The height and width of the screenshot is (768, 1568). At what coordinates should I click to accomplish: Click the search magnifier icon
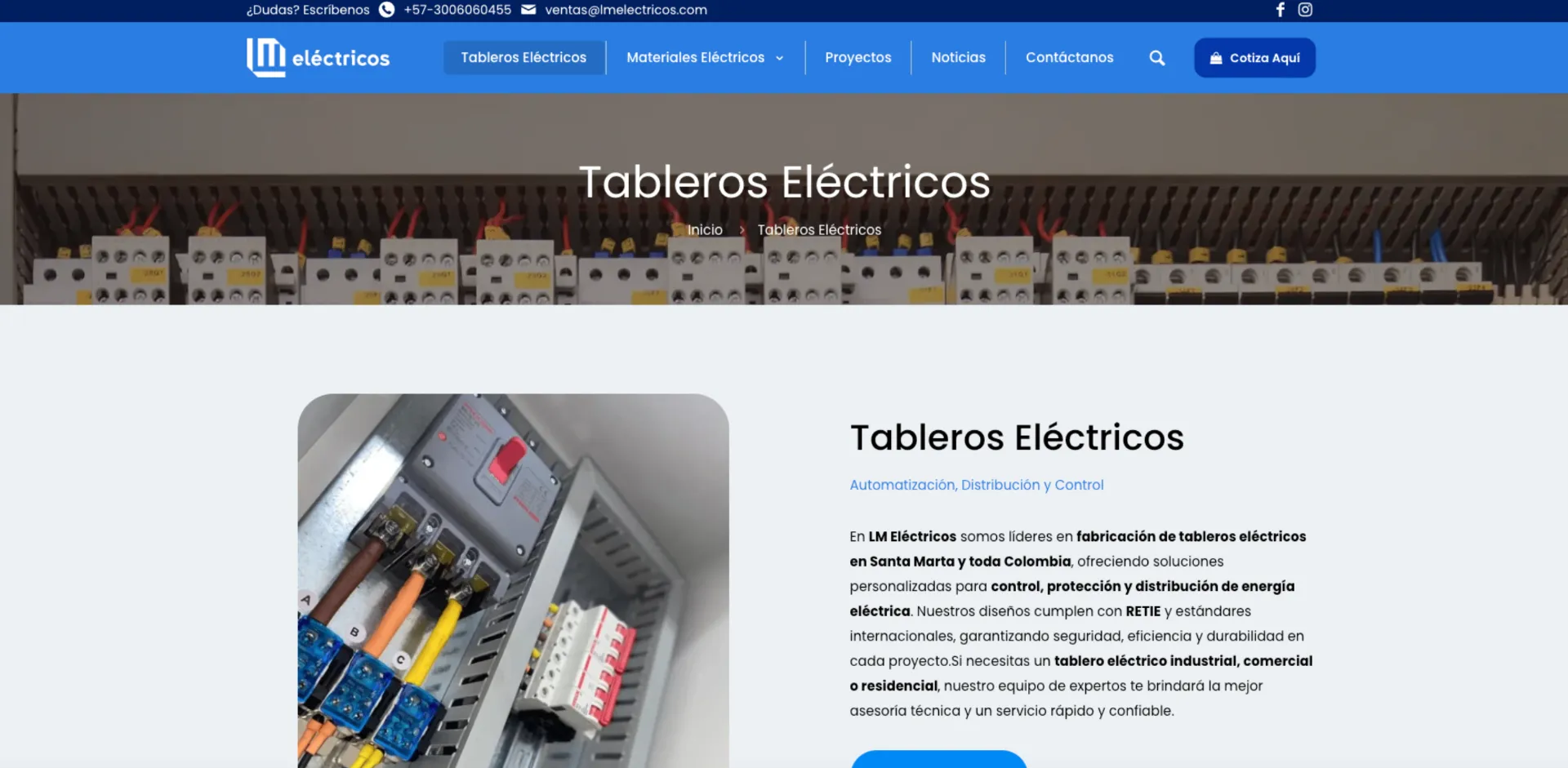[1156, 58]
